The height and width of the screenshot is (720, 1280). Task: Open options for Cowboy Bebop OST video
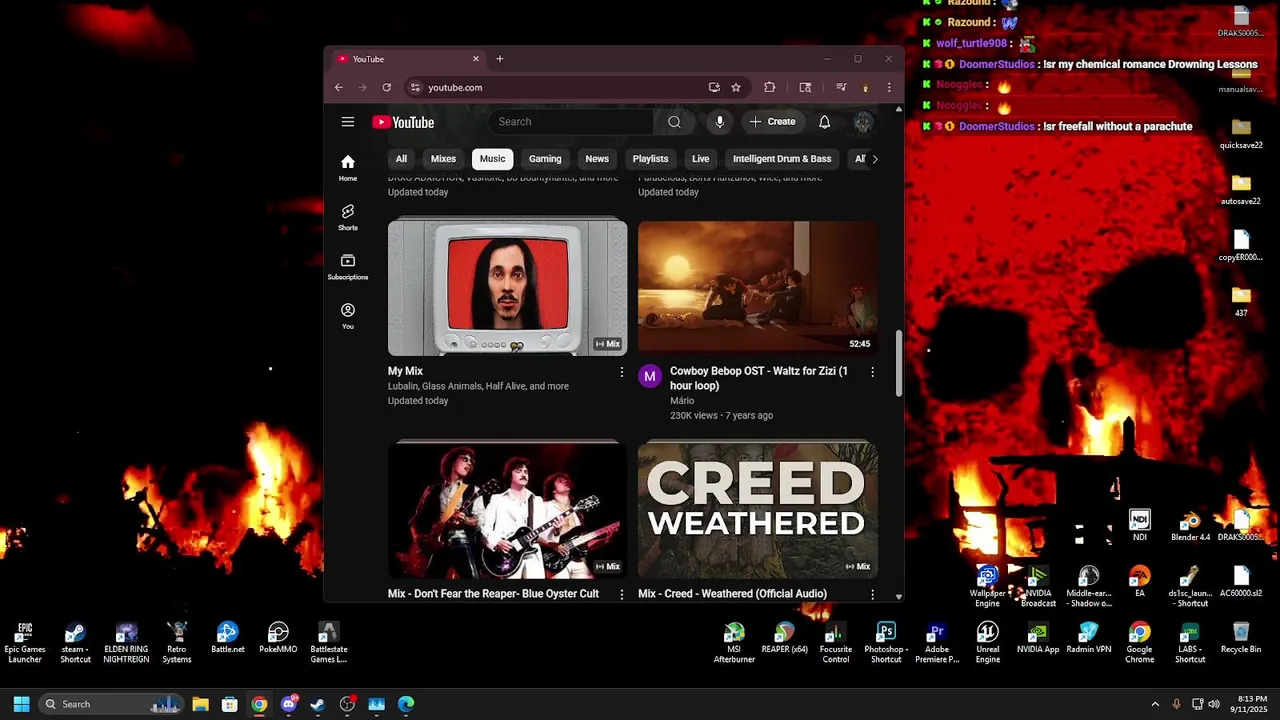point(872,372)
